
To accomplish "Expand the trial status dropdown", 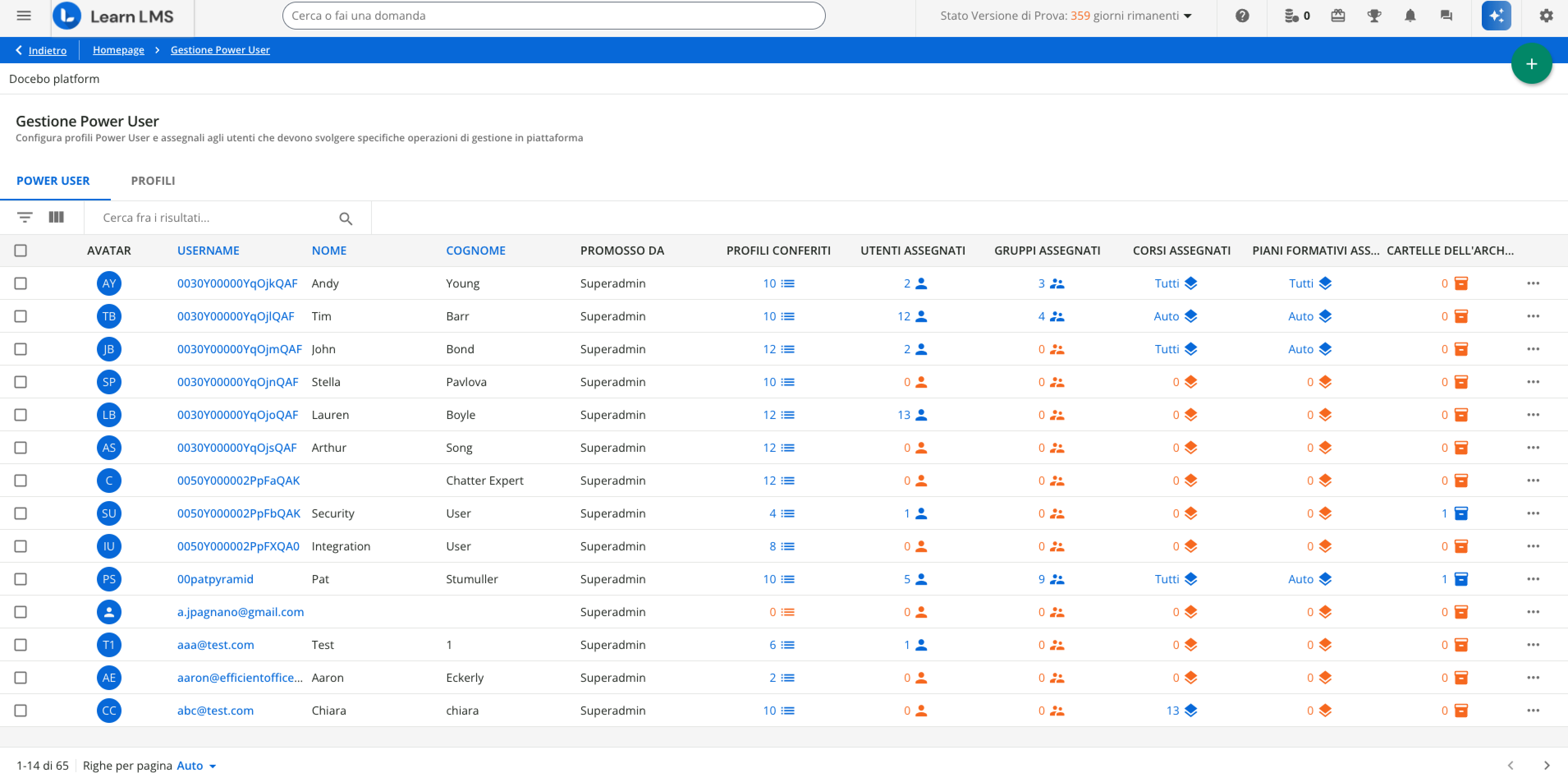I will coord(1187,16).
